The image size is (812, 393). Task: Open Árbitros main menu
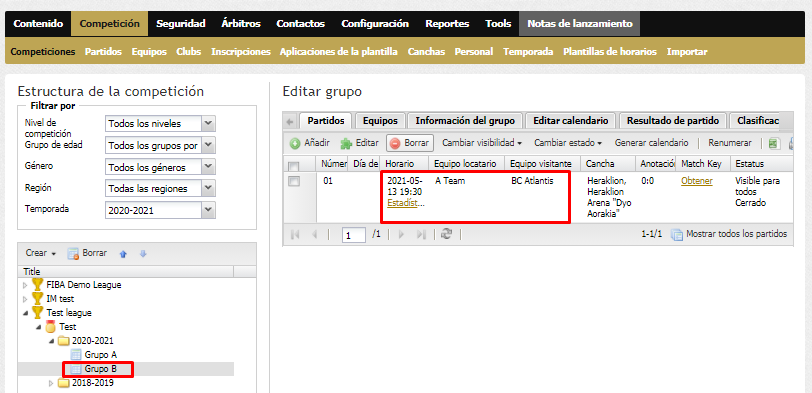tap(241, 23)
